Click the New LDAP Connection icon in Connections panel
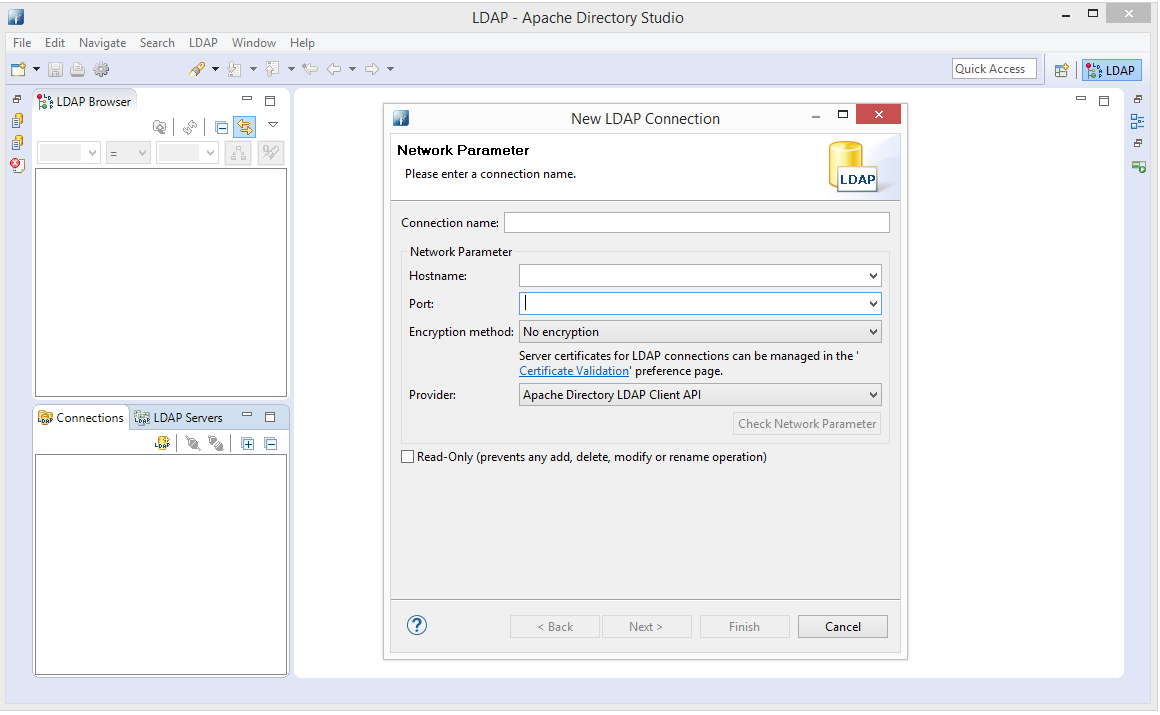The image size is (1160, 715). point(163,443)
